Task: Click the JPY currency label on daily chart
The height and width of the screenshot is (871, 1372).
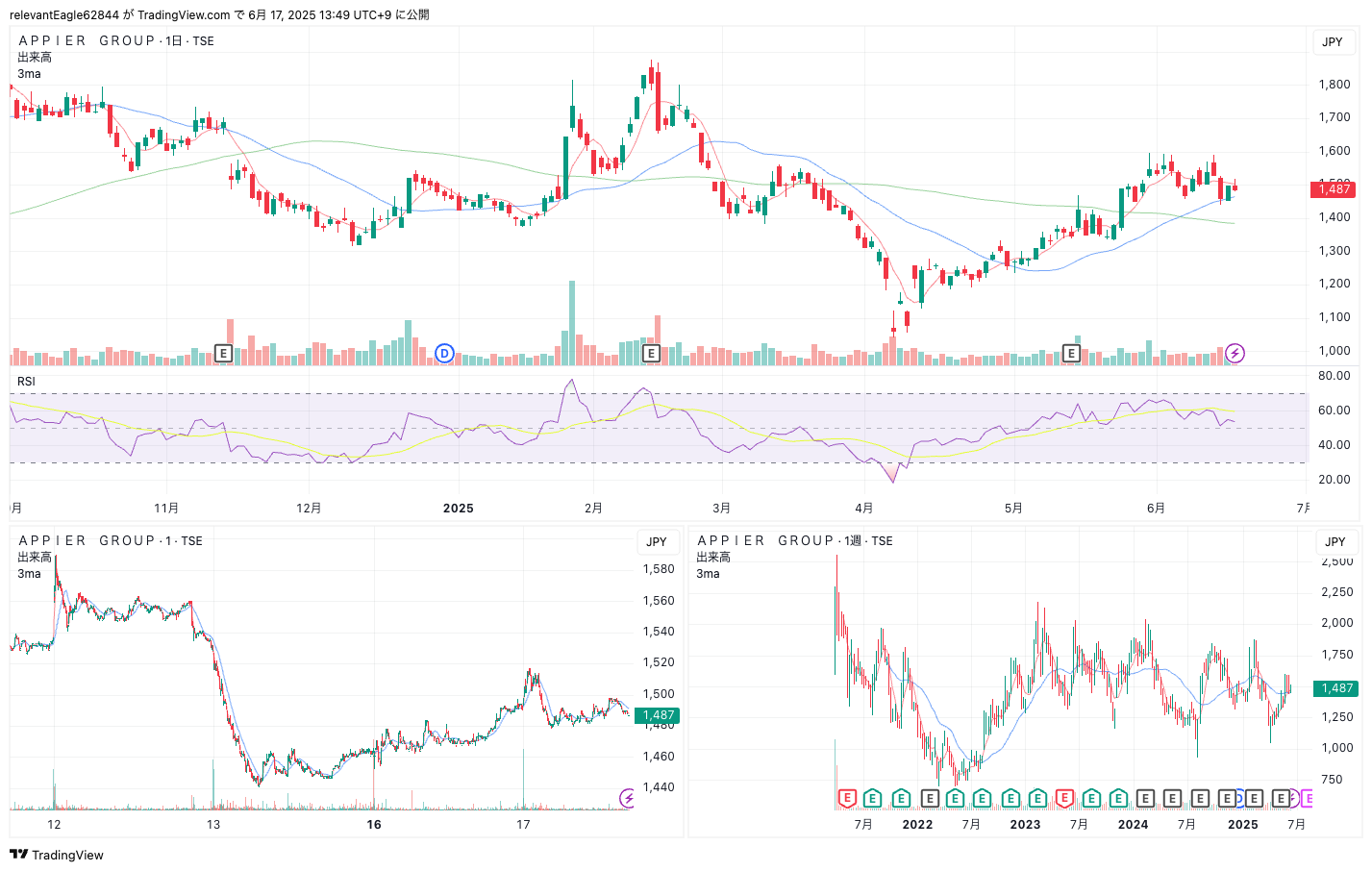Action: [x=1333, y=41]
